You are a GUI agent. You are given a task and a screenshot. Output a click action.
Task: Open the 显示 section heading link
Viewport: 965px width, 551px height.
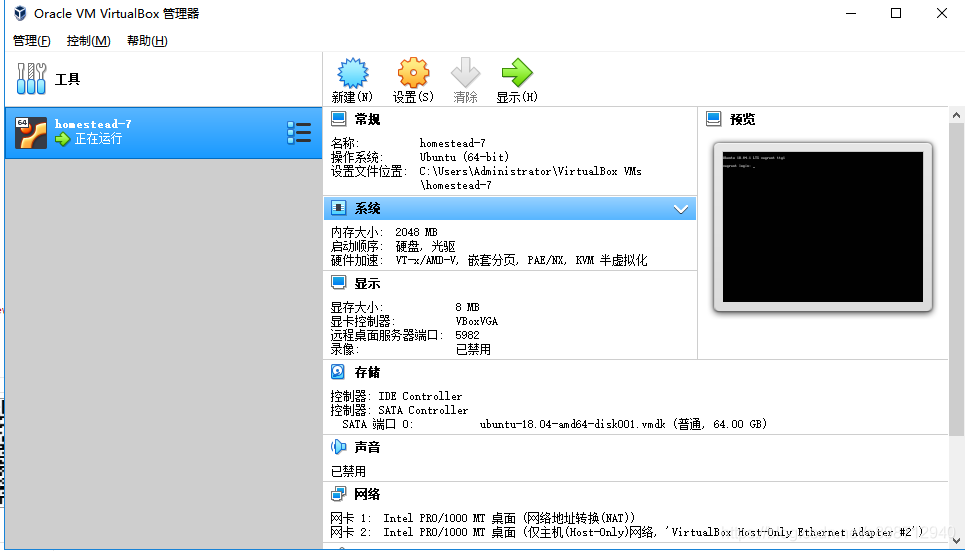point(367,283)
